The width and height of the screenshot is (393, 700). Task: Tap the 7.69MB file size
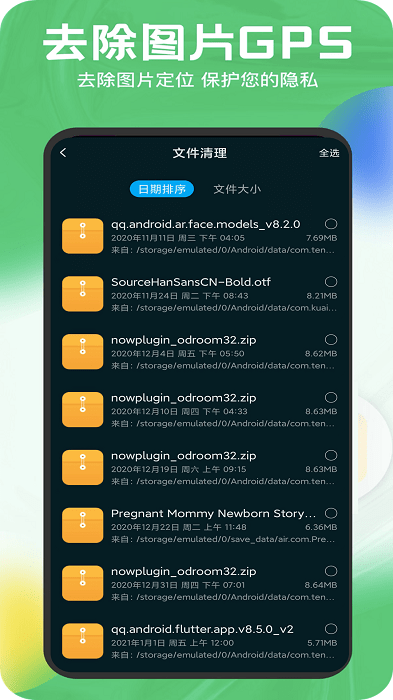[322, 238]
